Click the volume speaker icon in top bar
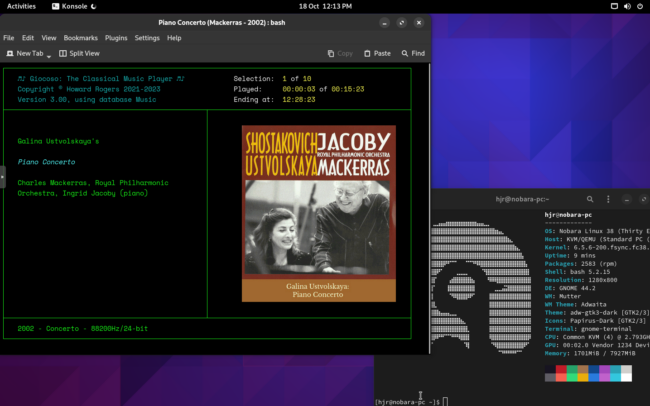This screenshot has width=650, height=406. [627, 6]
